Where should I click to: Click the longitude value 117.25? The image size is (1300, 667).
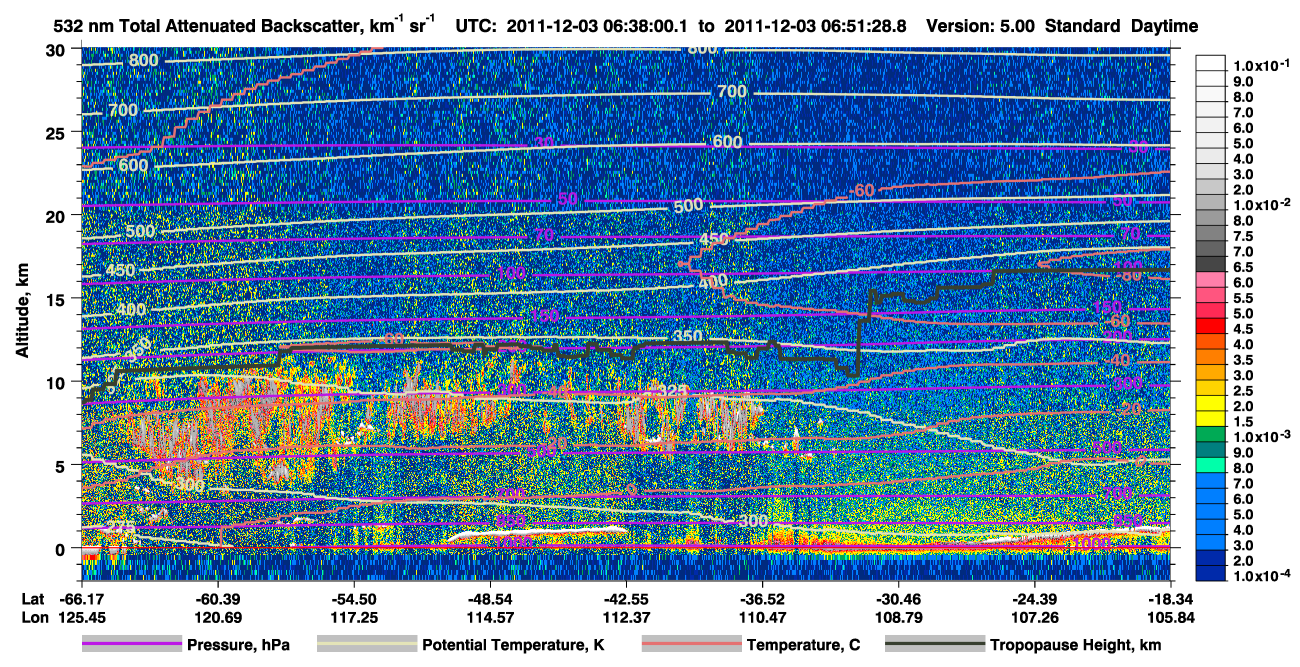pyautogui.click(x=353, y=616)
